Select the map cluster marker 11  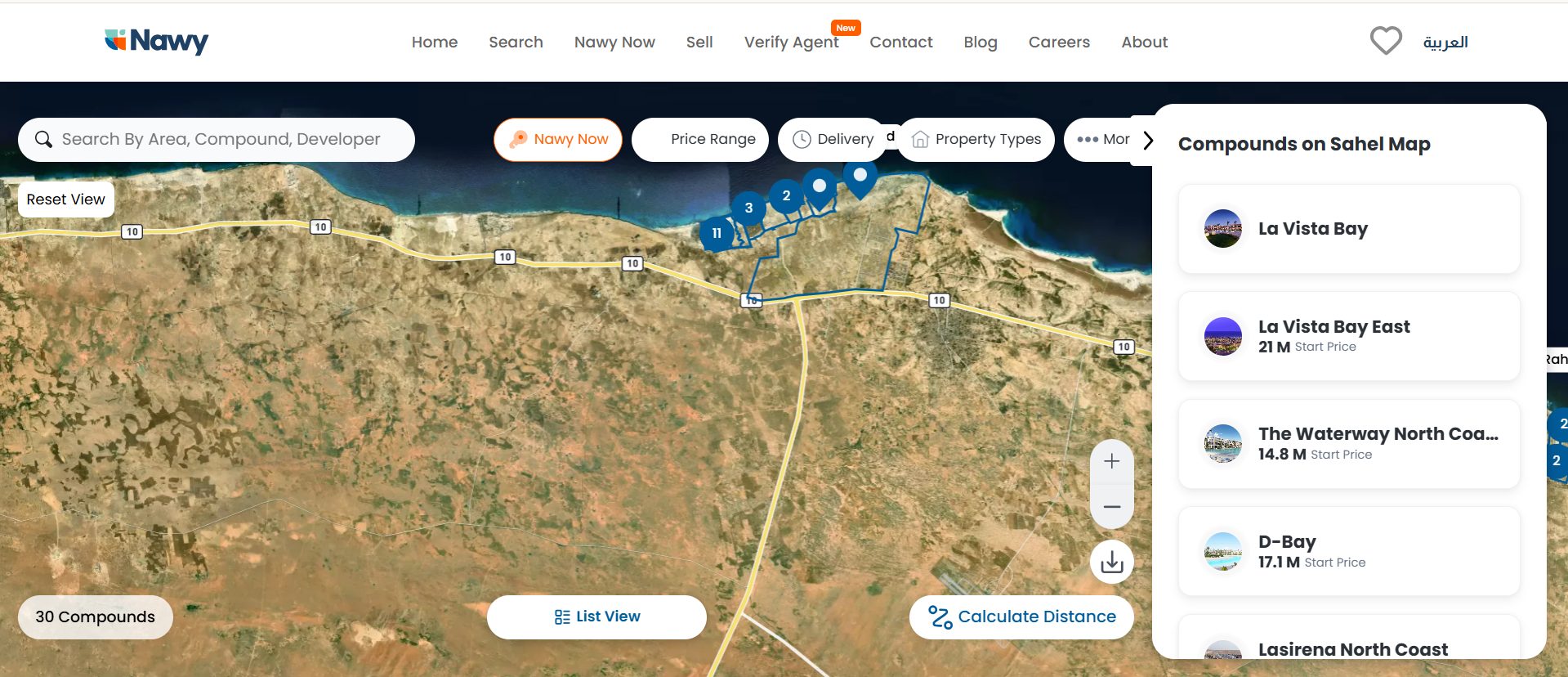coord(717,233)
